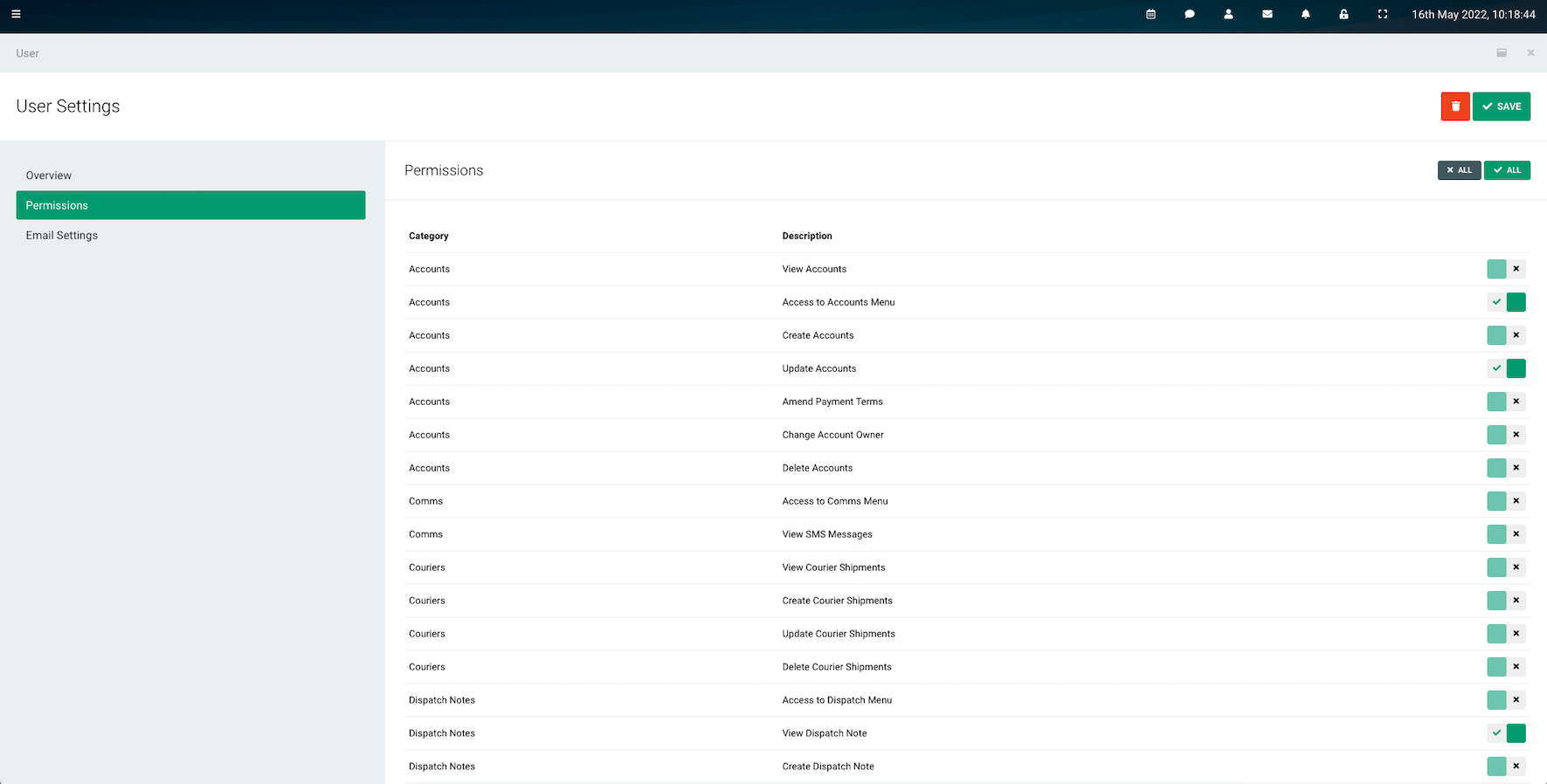Click 'Delete Courier Shipments' text
Viewport: 1547px width, 784px height.
pyautogui.click(x=837, y=667)
